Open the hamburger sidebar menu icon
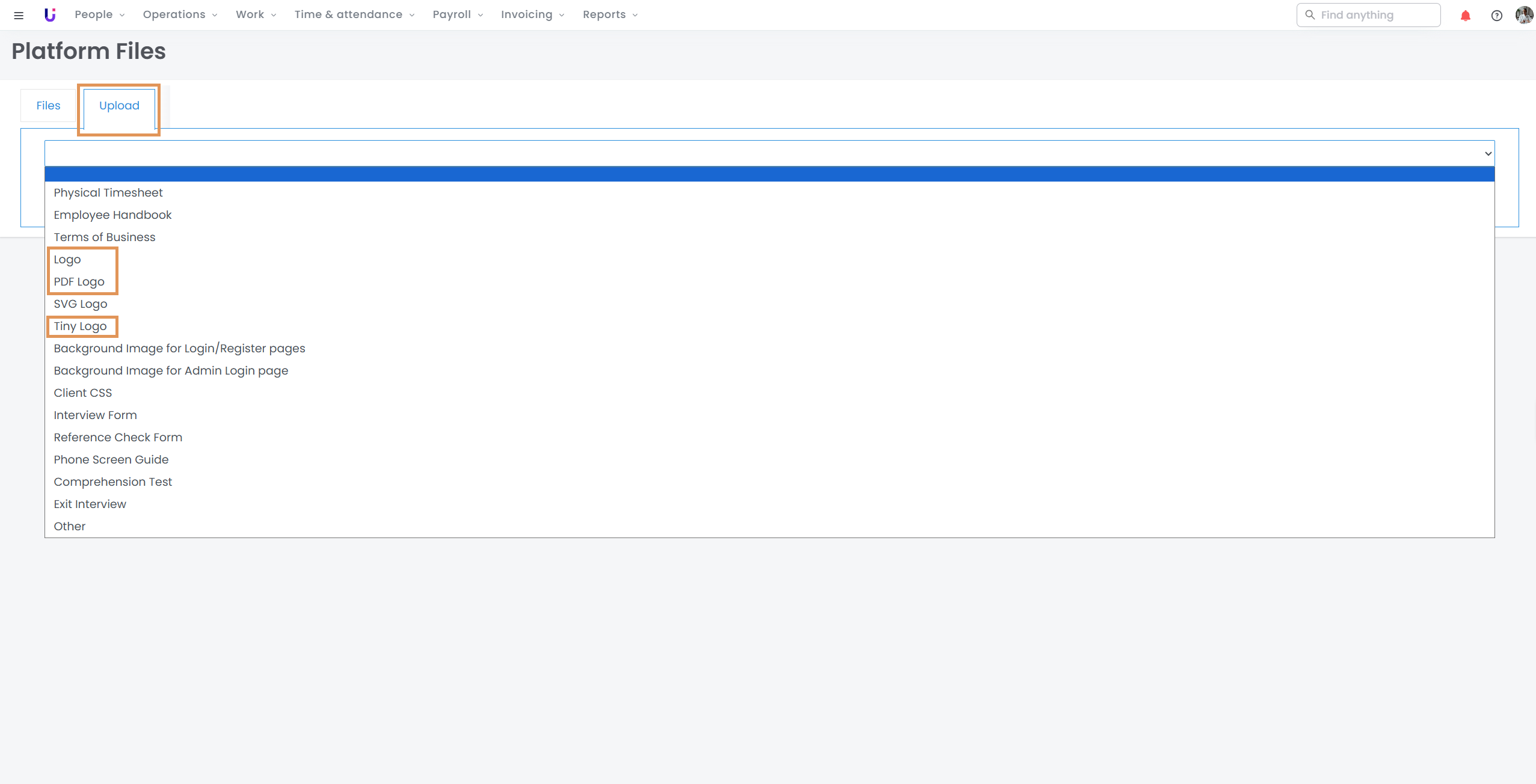Screen dimensions: 1536x784 (19, 15)
